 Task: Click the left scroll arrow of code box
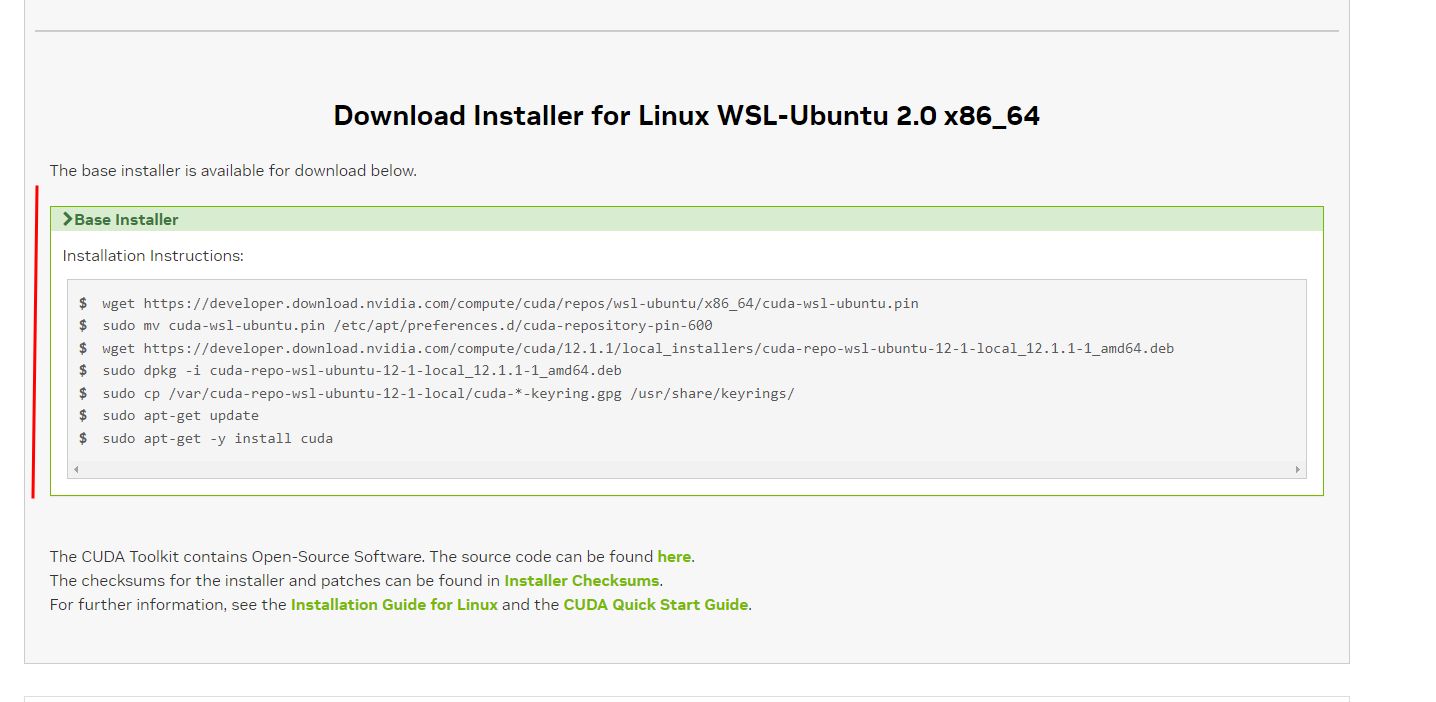76,467
